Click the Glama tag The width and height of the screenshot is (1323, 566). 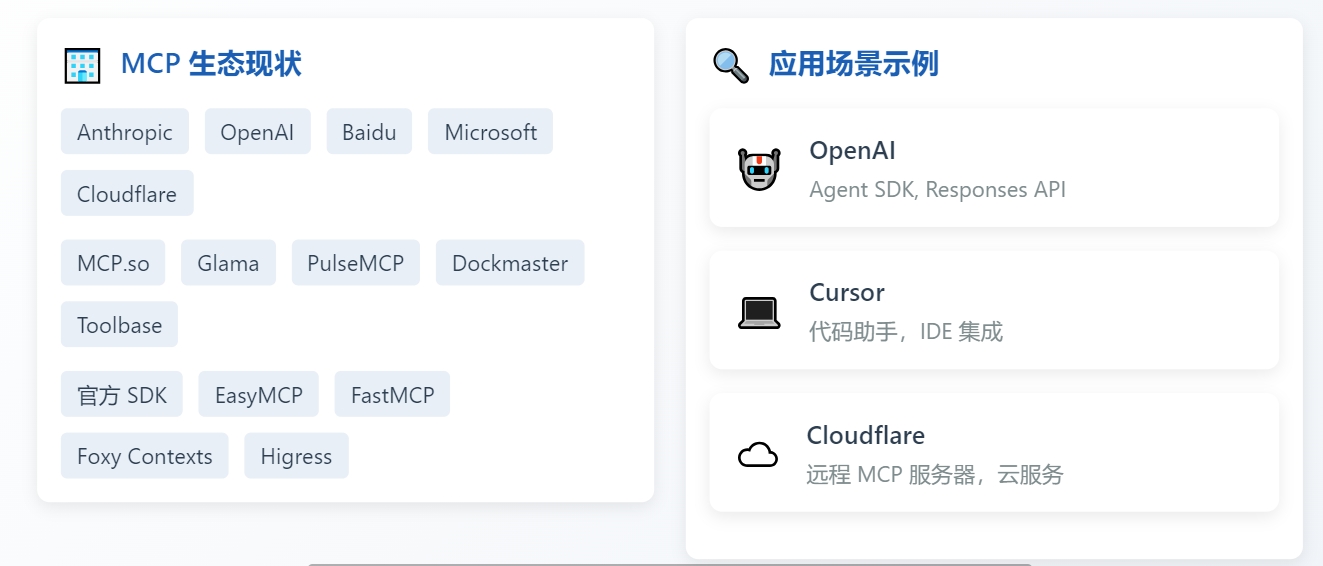click(228, 263)
